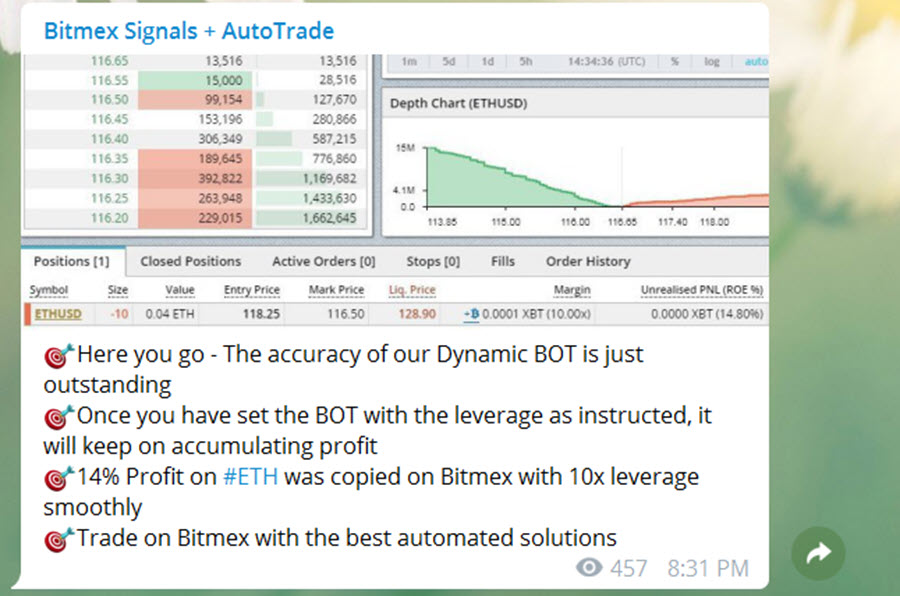This screenshot has width=900, height=596.
Task: Click the Unrealised PNL (ROE %) header
Action: (702, 290)
